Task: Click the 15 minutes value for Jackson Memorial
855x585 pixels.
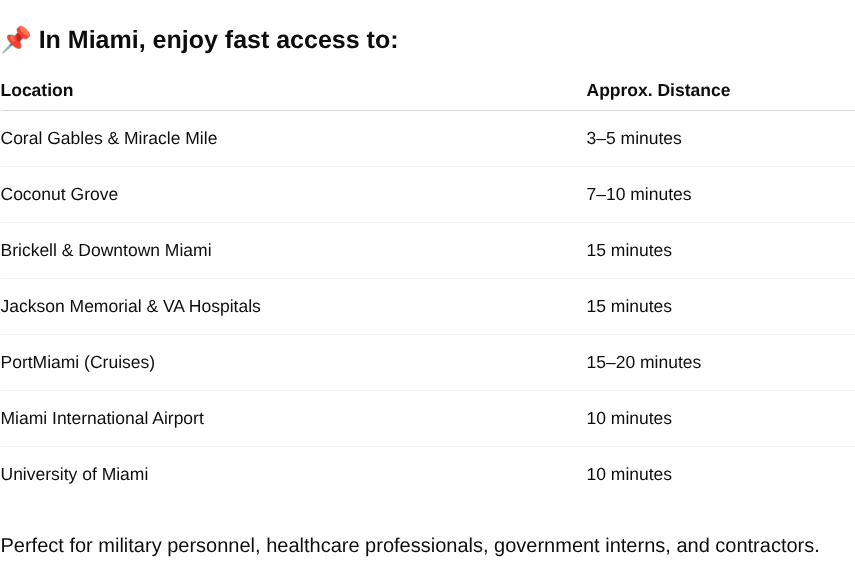Action: 629,306
